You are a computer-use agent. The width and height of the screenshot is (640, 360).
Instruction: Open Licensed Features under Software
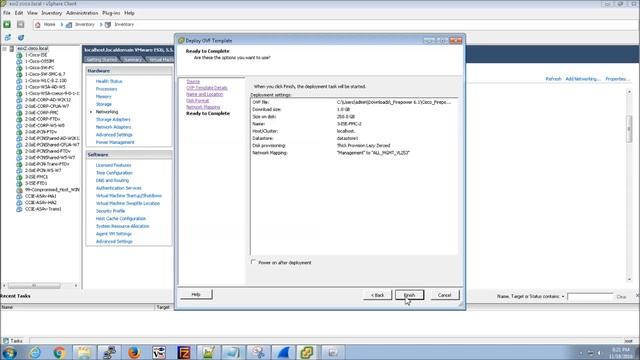113,165
